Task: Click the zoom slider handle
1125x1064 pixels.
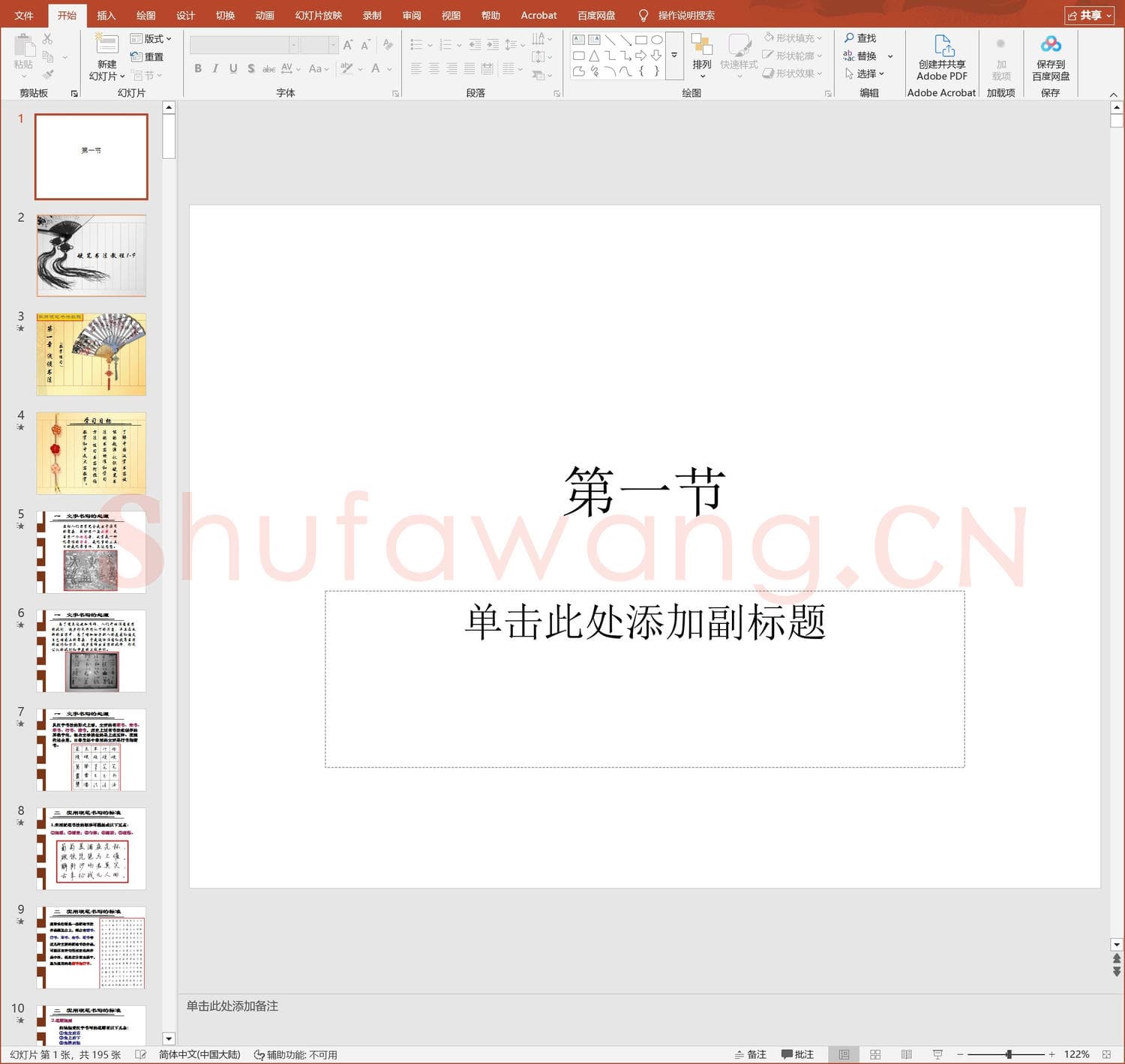Action: 1009,1054
